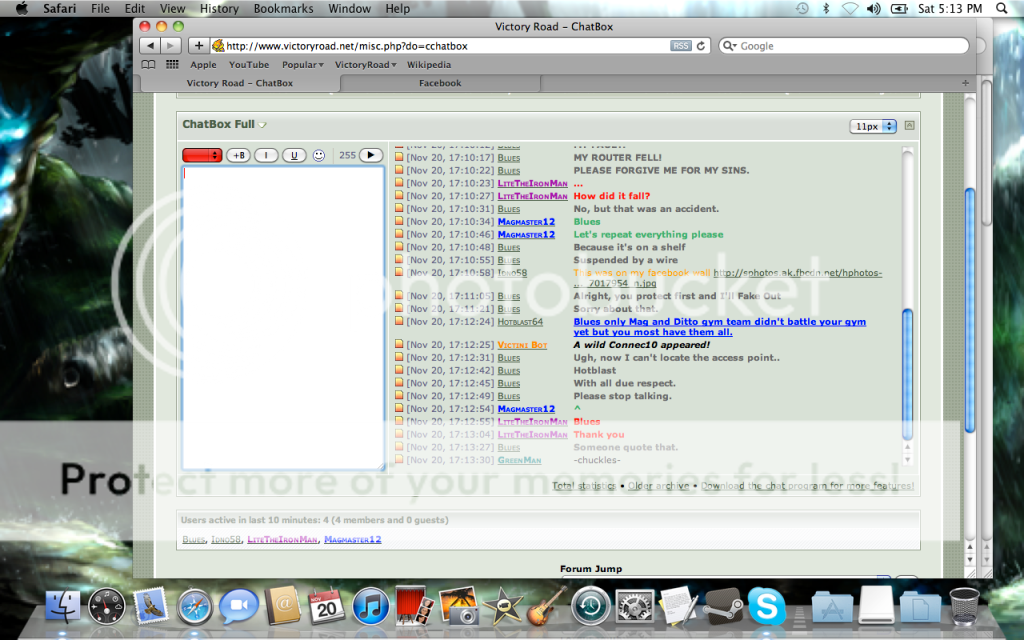Toggle bold formatting with +B button
Image resolution: width=1024 pixels, height=640 pixels.
tap(238, 155)
